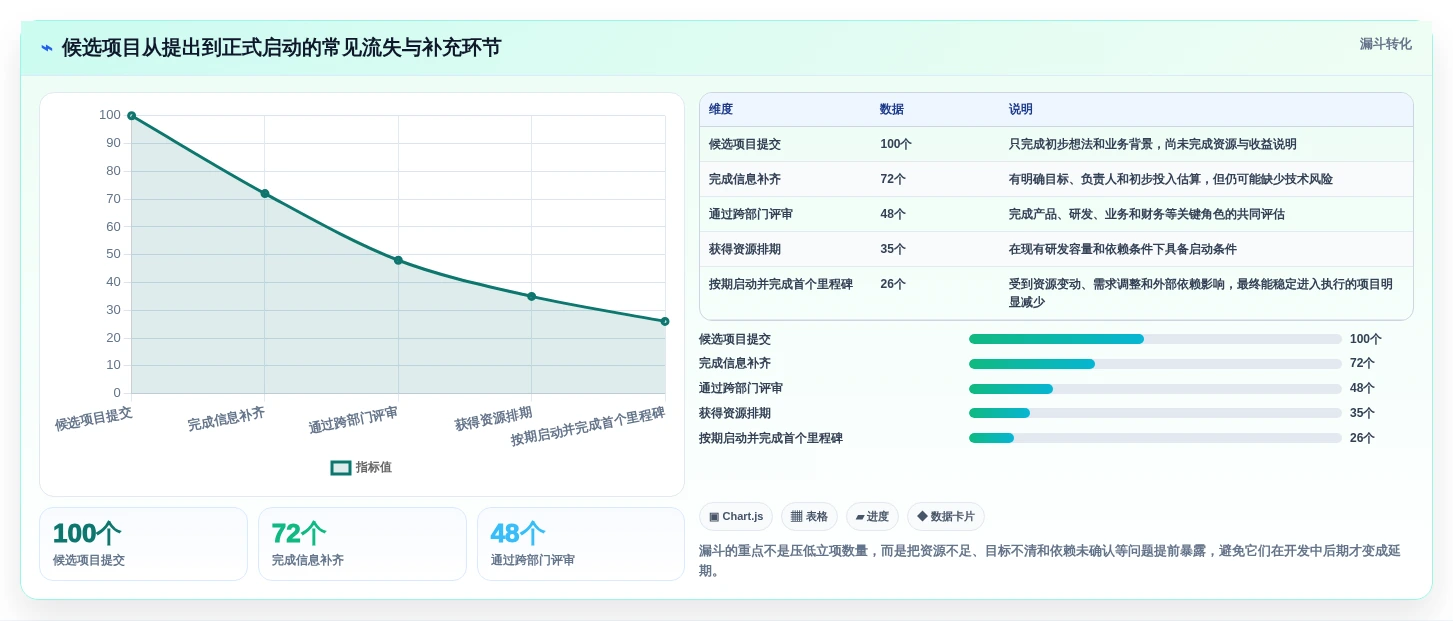
Task: Click the page title 候选项目从提出到正式启动
Action: (x=281, y=48)
